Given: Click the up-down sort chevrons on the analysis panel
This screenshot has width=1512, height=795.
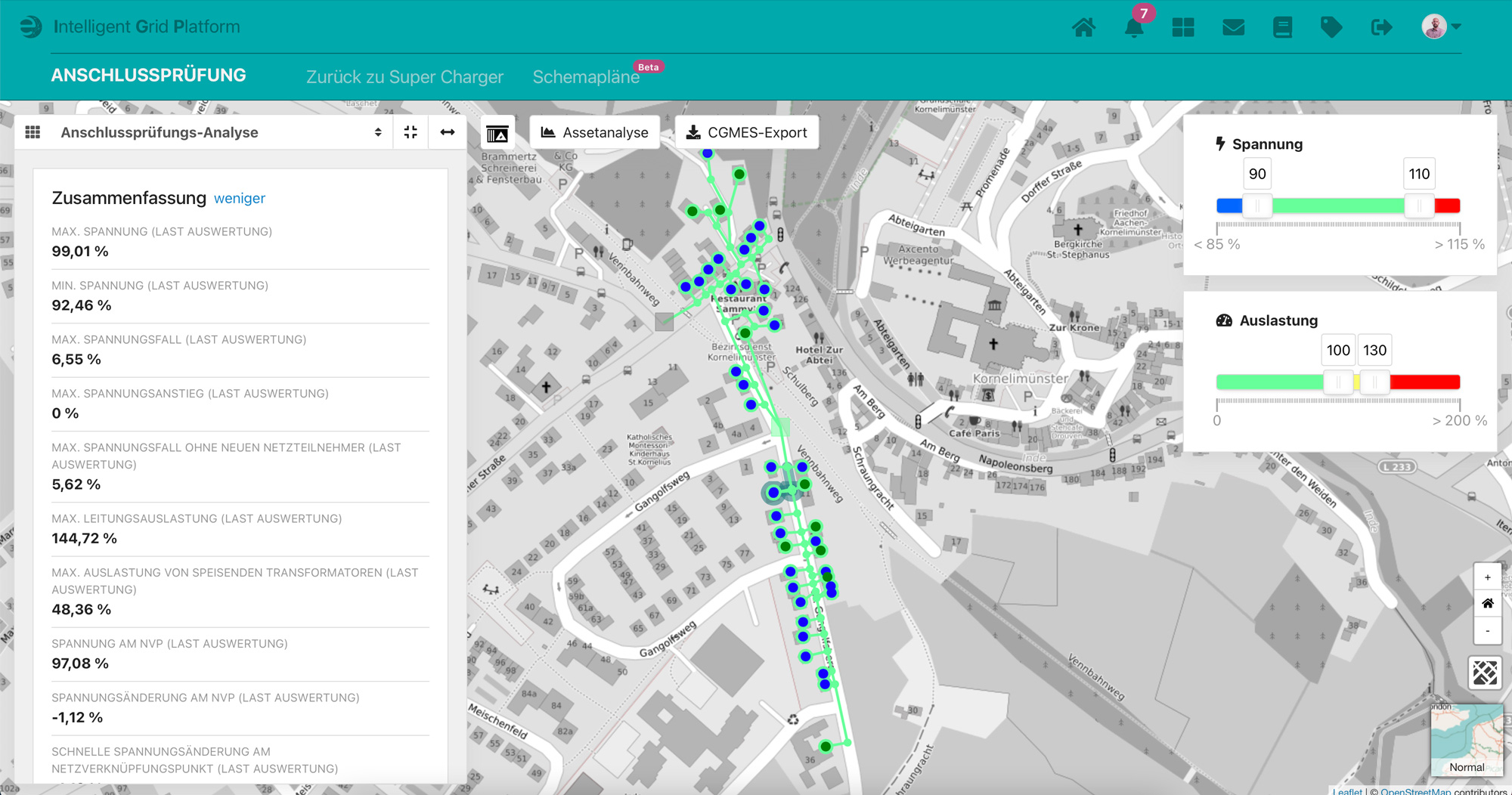Looking at the screenshot, I should pos(378,131).
